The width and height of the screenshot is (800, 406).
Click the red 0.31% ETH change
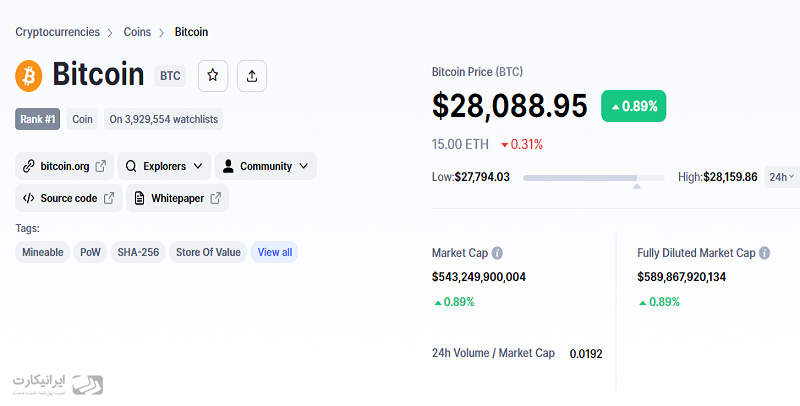522,144
